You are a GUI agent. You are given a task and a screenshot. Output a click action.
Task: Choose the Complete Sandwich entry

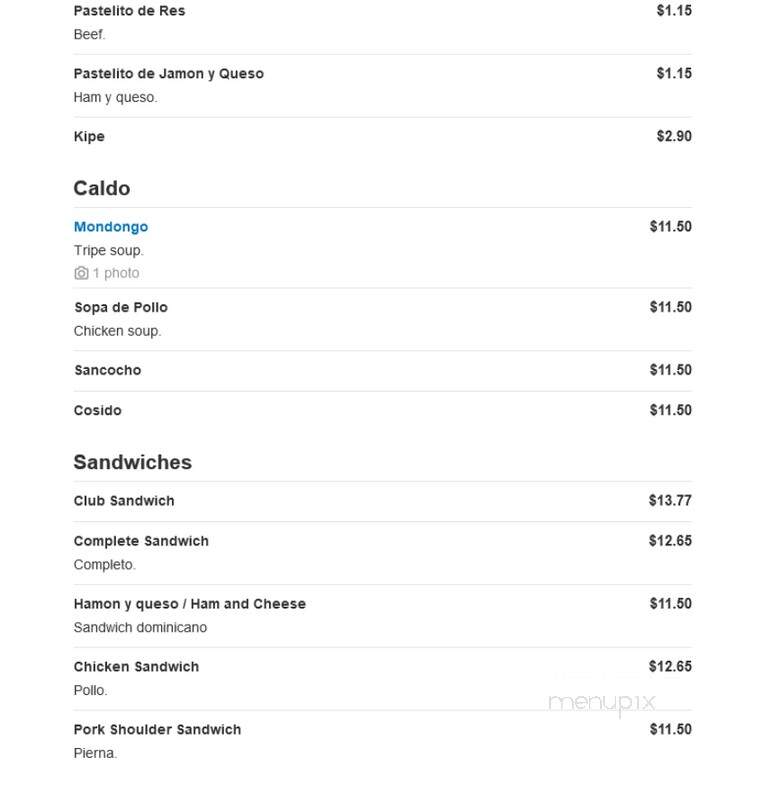tap(141, 541)
